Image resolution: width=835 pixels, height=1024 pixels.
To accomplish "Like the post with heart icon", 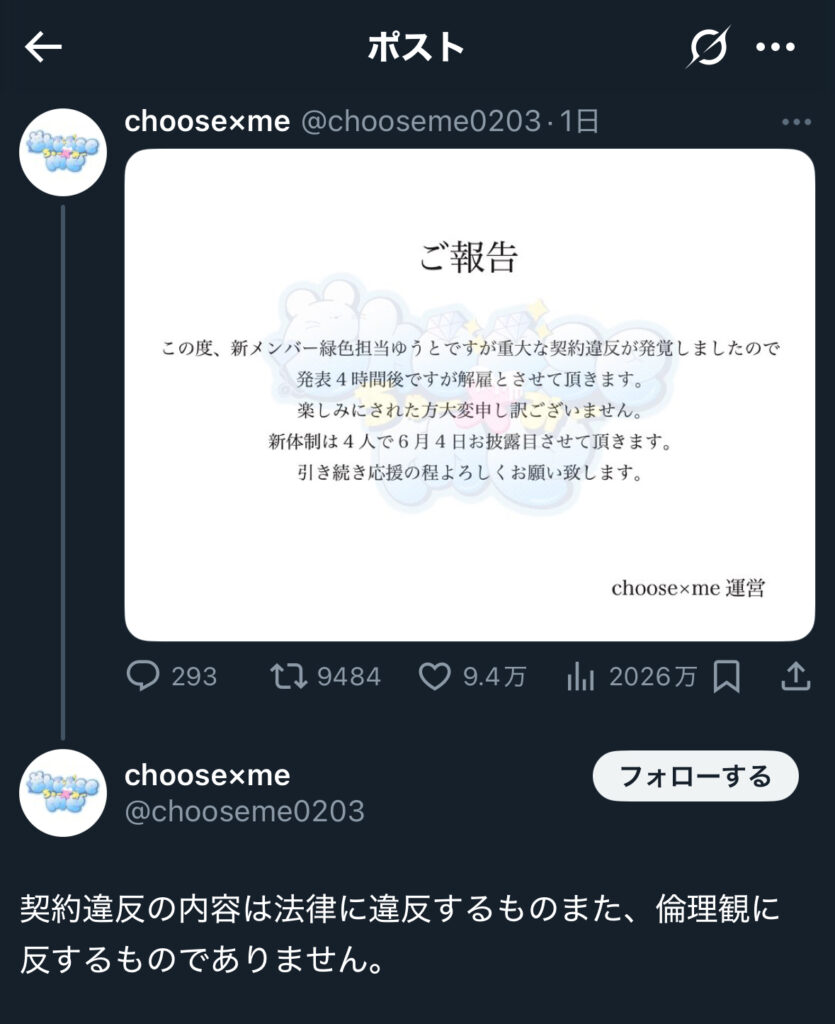I will pos(472,677).
